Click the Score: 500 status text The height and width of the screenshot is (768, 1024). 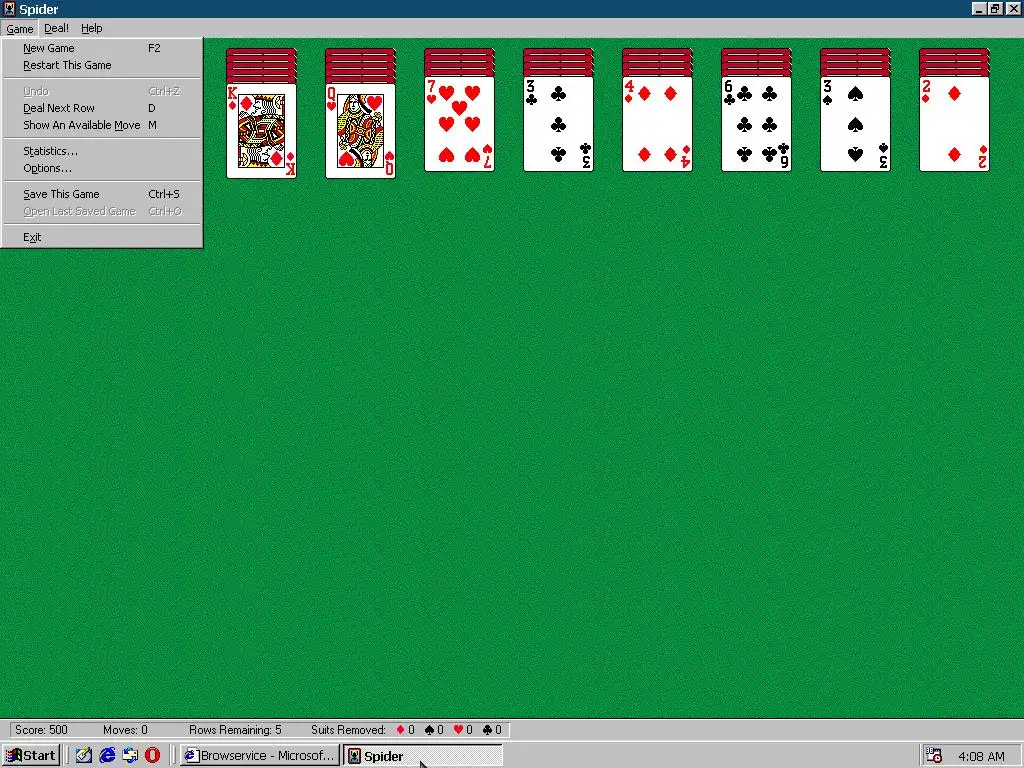(41, 729)
